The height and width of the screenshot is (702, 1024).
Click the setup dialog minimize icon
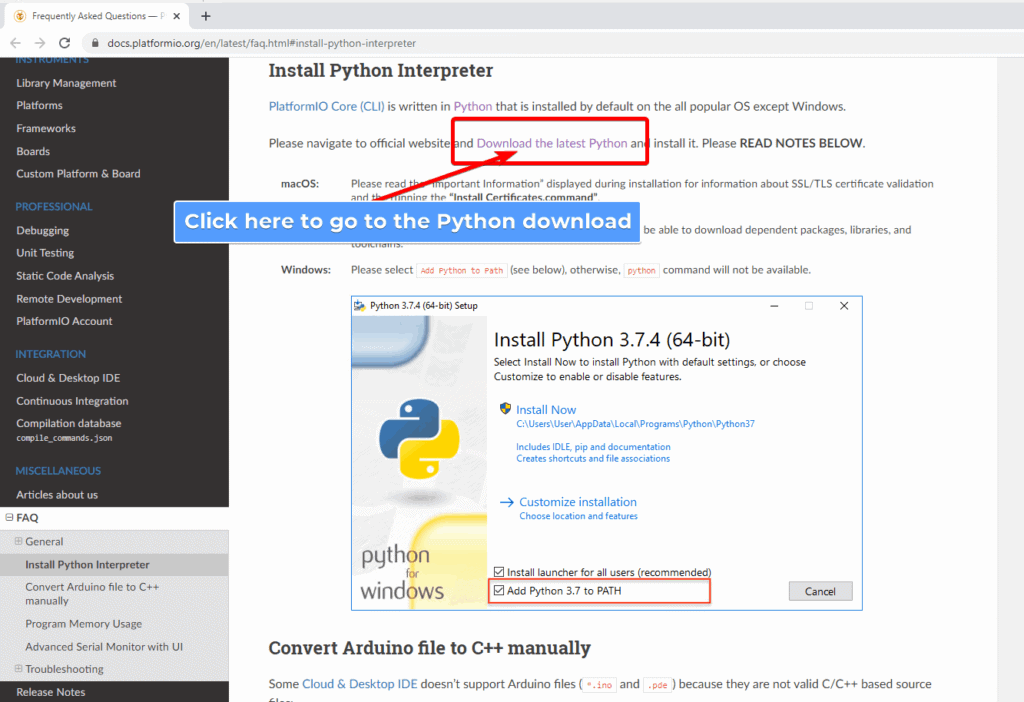[x=774, y=306]
